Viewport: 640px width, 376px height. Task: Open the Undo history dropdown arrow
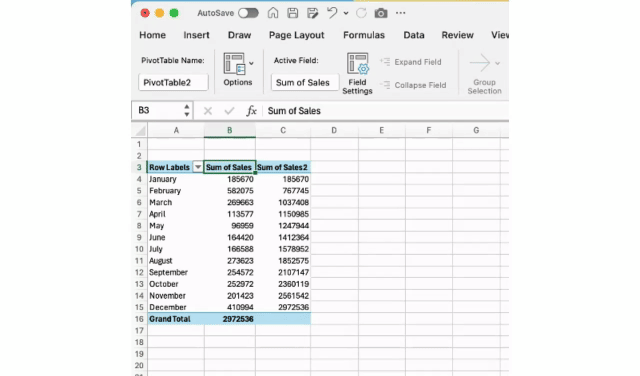pyautogui.click(x=346, y=13)
